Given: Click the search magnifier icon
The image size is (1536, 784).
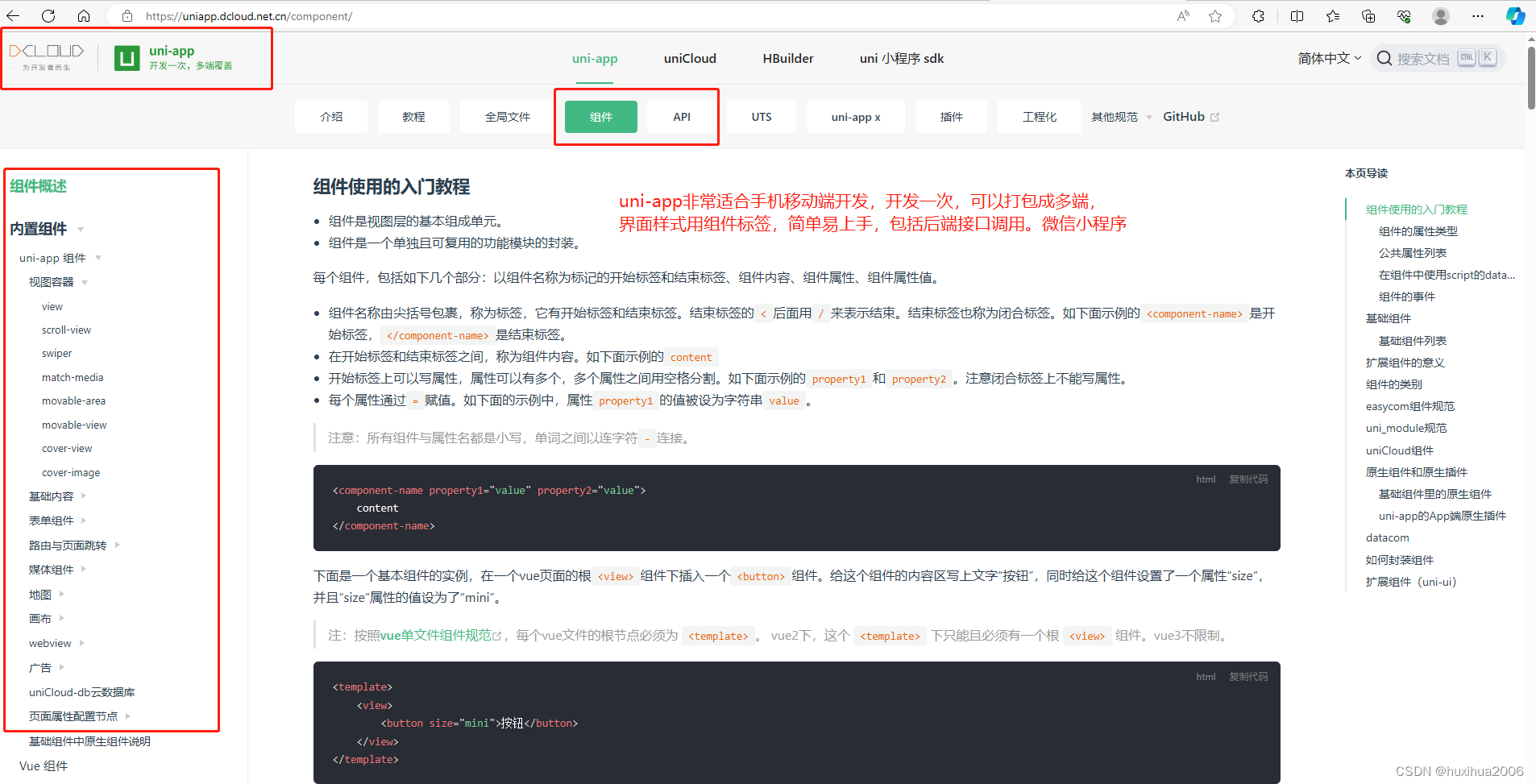Looking at the screenshot, I should click(x=1384, y=58).
